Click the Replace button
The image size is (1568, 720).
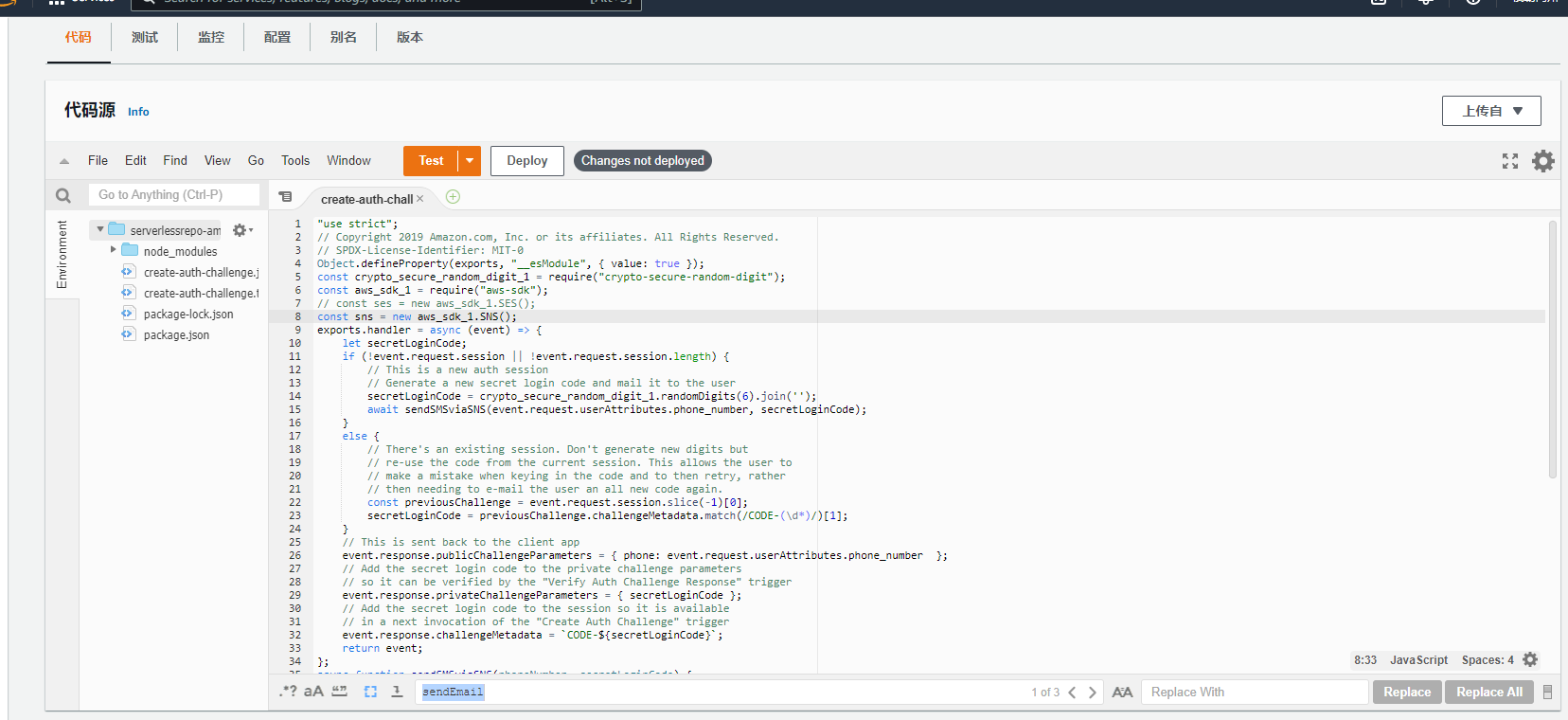(1407, 693)
